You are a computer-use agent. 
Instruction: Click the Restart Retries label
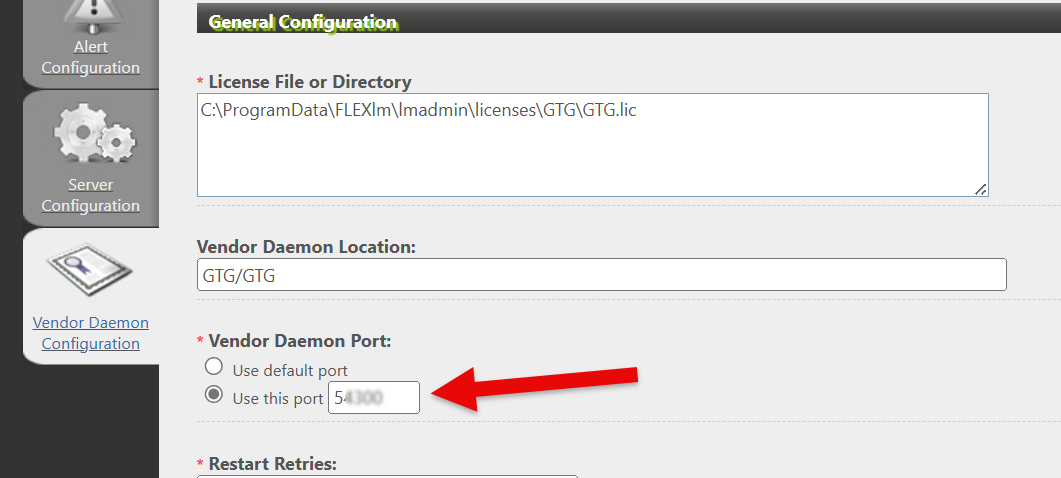[x=272, y=464]
